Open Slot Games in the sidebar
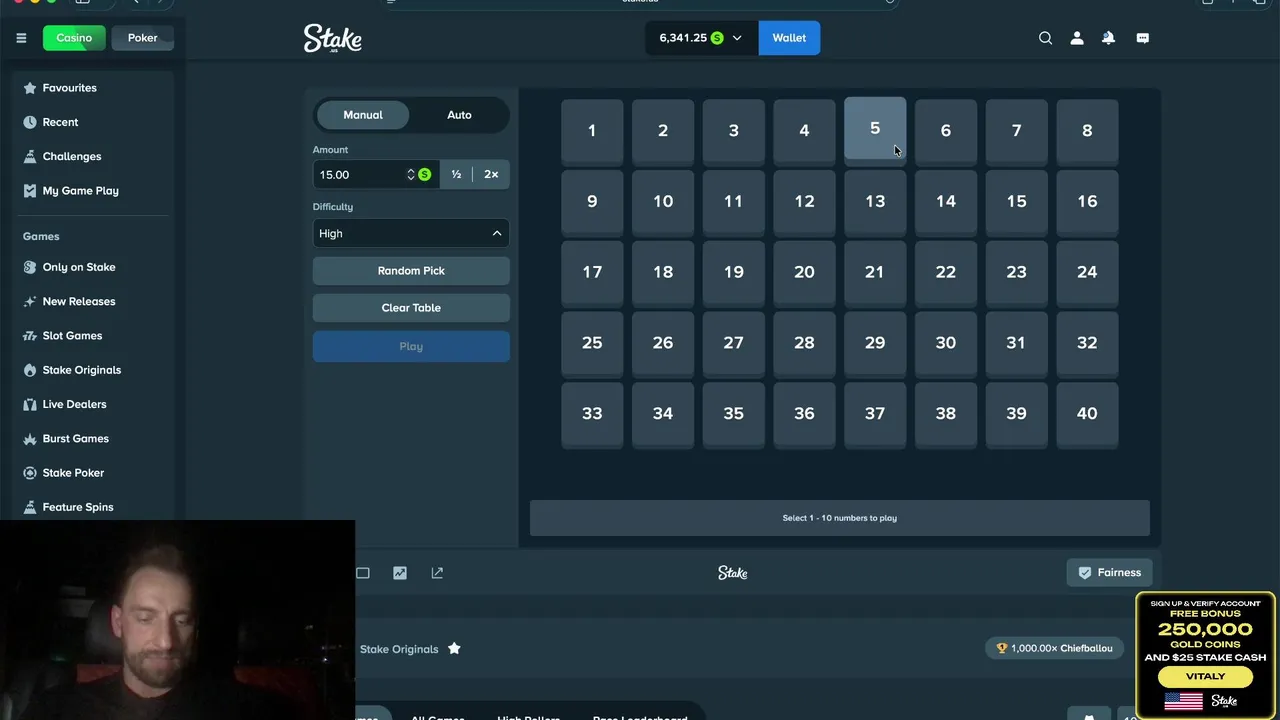This screenshot has height=720, width=1280. (72, 336)
